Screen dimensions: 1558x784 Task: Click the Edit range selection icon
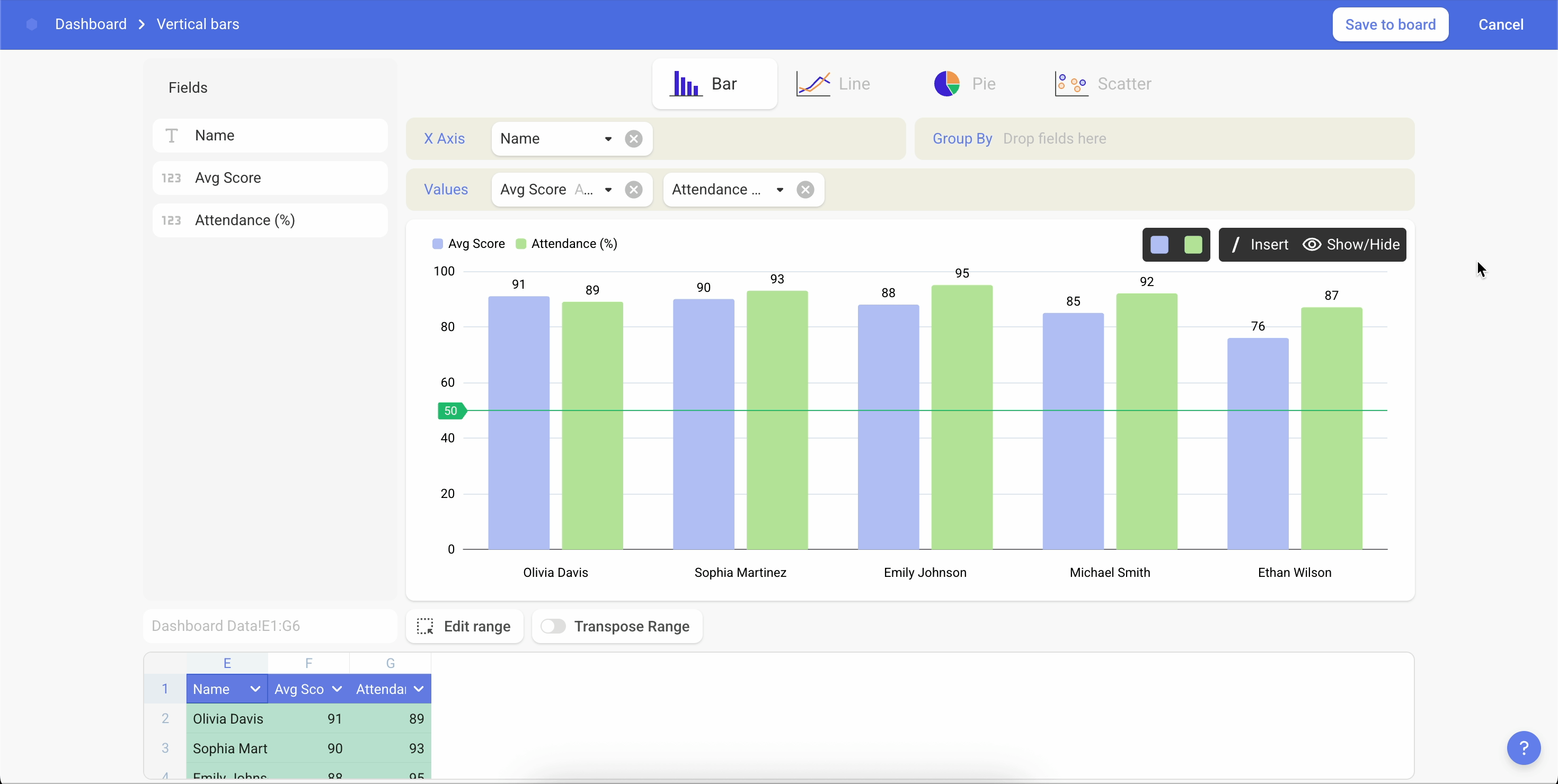[x=425, y=626]
